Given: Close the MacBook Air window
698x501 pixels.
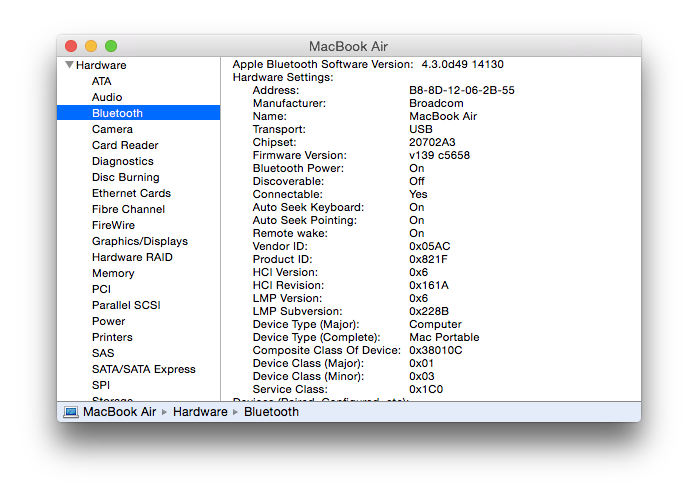Looking at the screenshot, I should [71, 46].
